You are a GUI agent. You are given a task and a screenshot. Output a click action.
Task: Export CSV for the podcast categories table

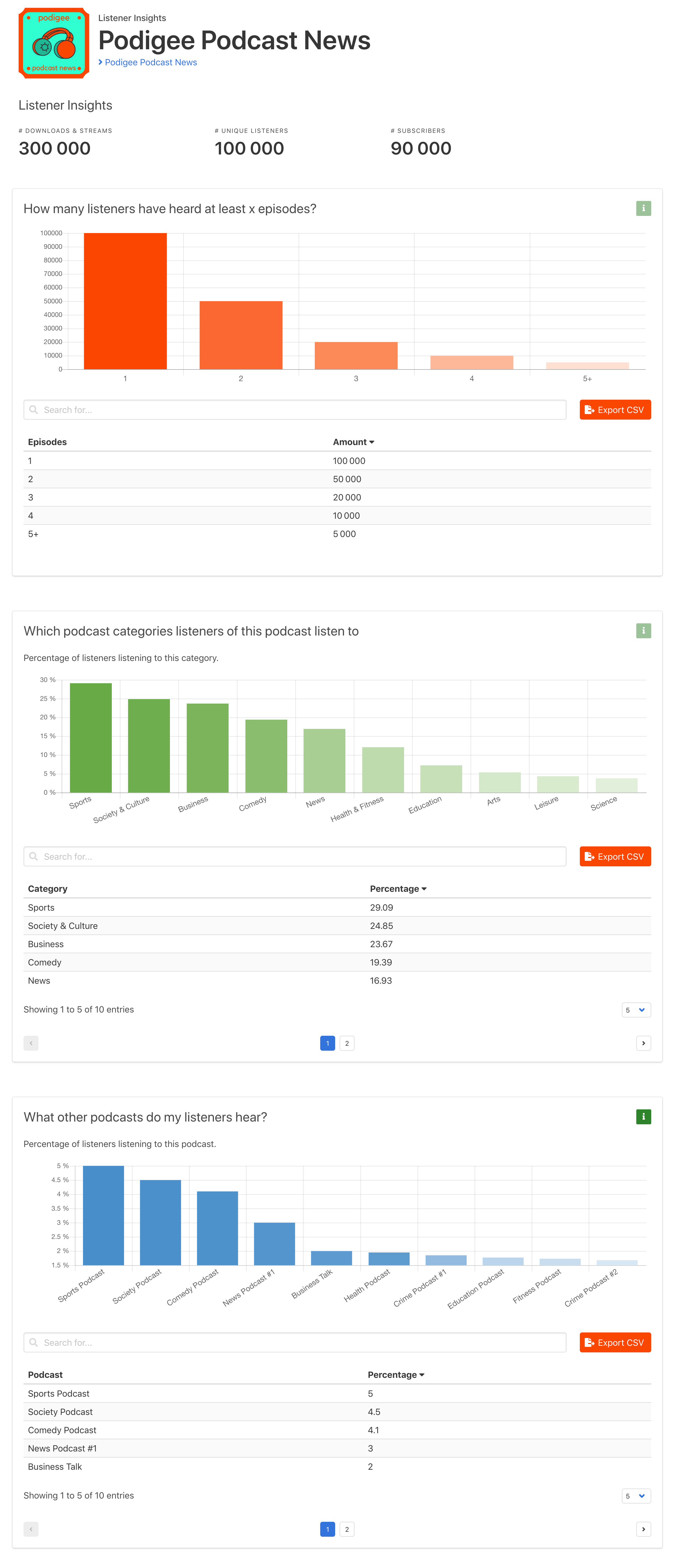(x=615, y=856)
